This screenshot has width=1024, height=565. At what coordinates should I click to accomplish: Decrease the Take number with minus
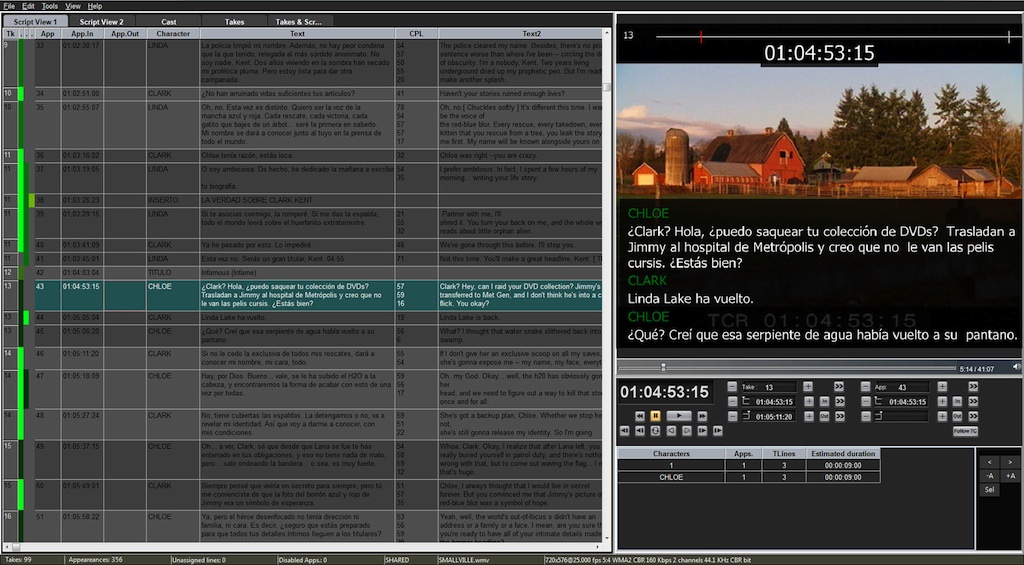[x=732, y=387]
